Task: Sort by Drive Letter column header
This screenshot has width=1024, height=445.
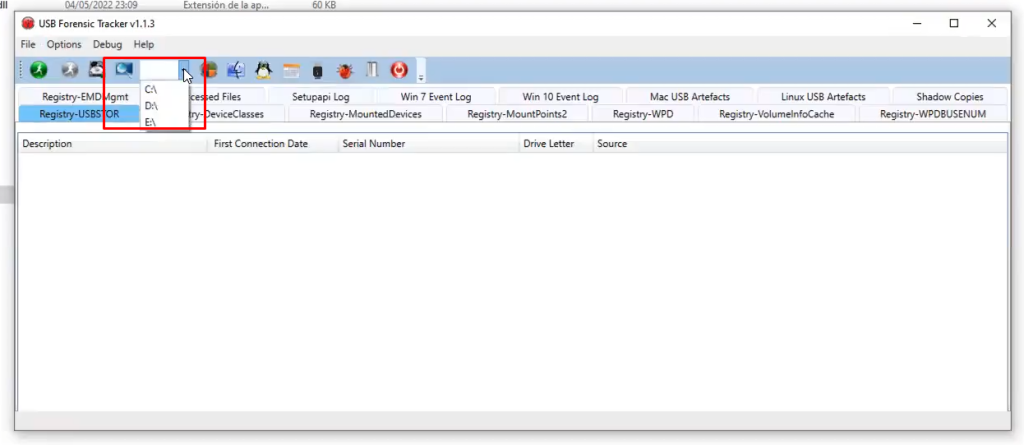Action: [x=556, y=144]
